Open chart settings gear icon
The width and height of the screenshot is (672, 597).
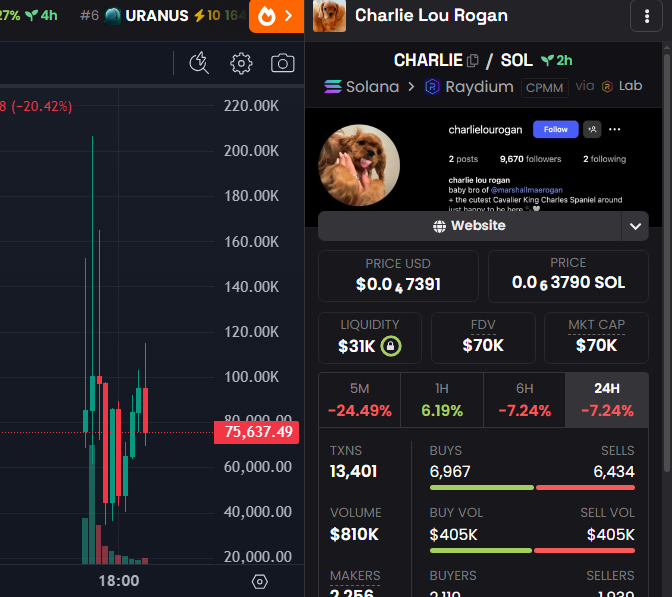click(x=241, y=63)
